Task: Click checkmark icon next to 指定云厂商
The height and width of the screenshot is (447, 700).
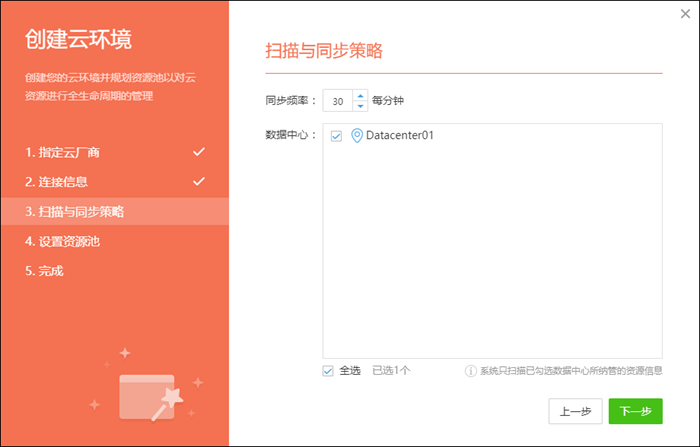Action: (199, 152)
